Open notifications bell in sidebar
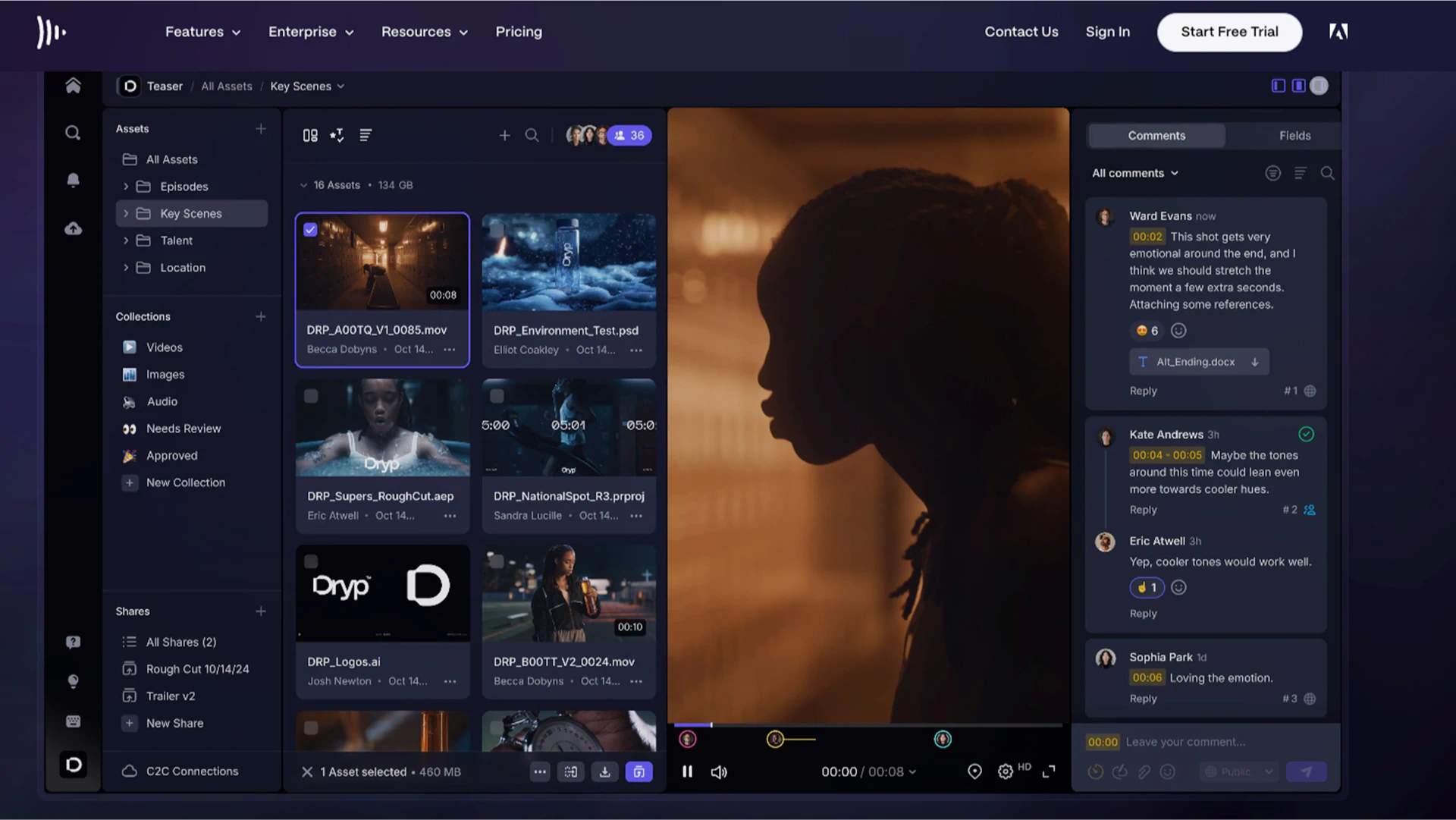1456x820 pixels. (73, 181)
